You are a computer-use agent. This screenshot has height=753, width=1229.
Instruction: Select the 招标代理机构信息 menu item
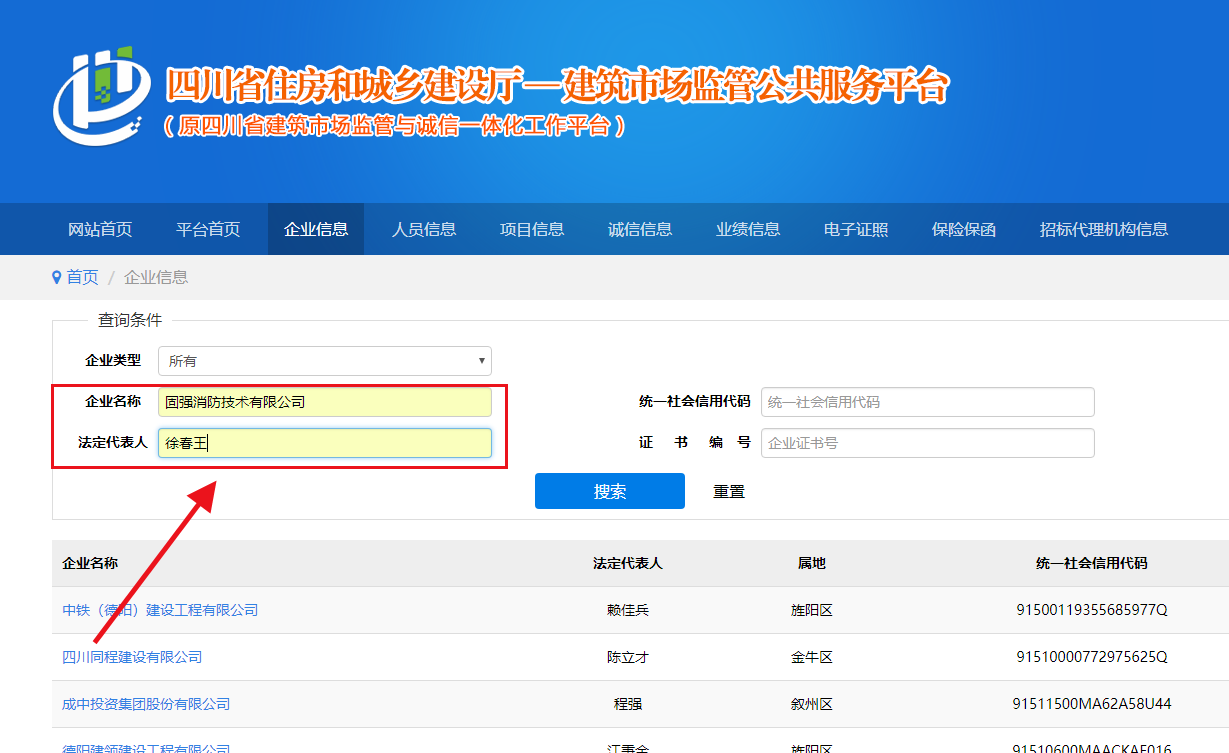[1103, 228]
